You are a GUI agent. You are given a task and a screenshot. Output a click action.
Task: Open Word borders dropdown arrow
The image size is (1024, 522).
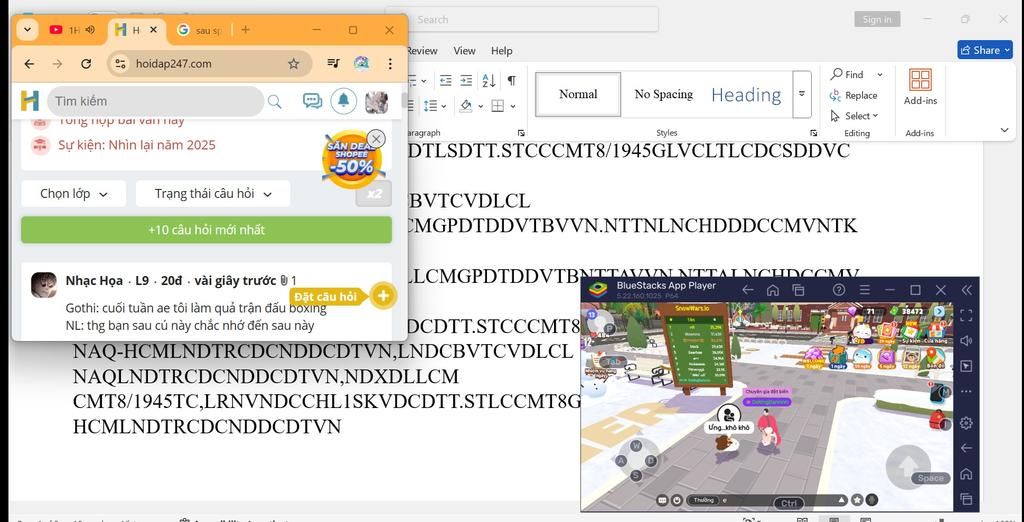pyautogui.click(x=513, y=106)
